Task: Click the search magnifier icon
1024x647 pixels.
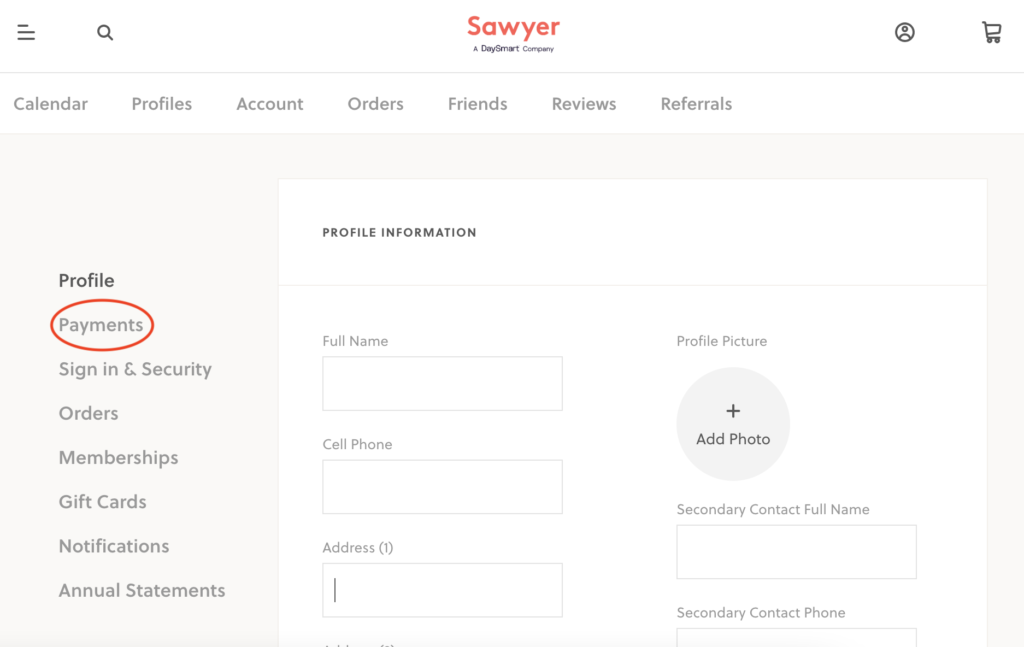Action: click(x=105, y=33)
